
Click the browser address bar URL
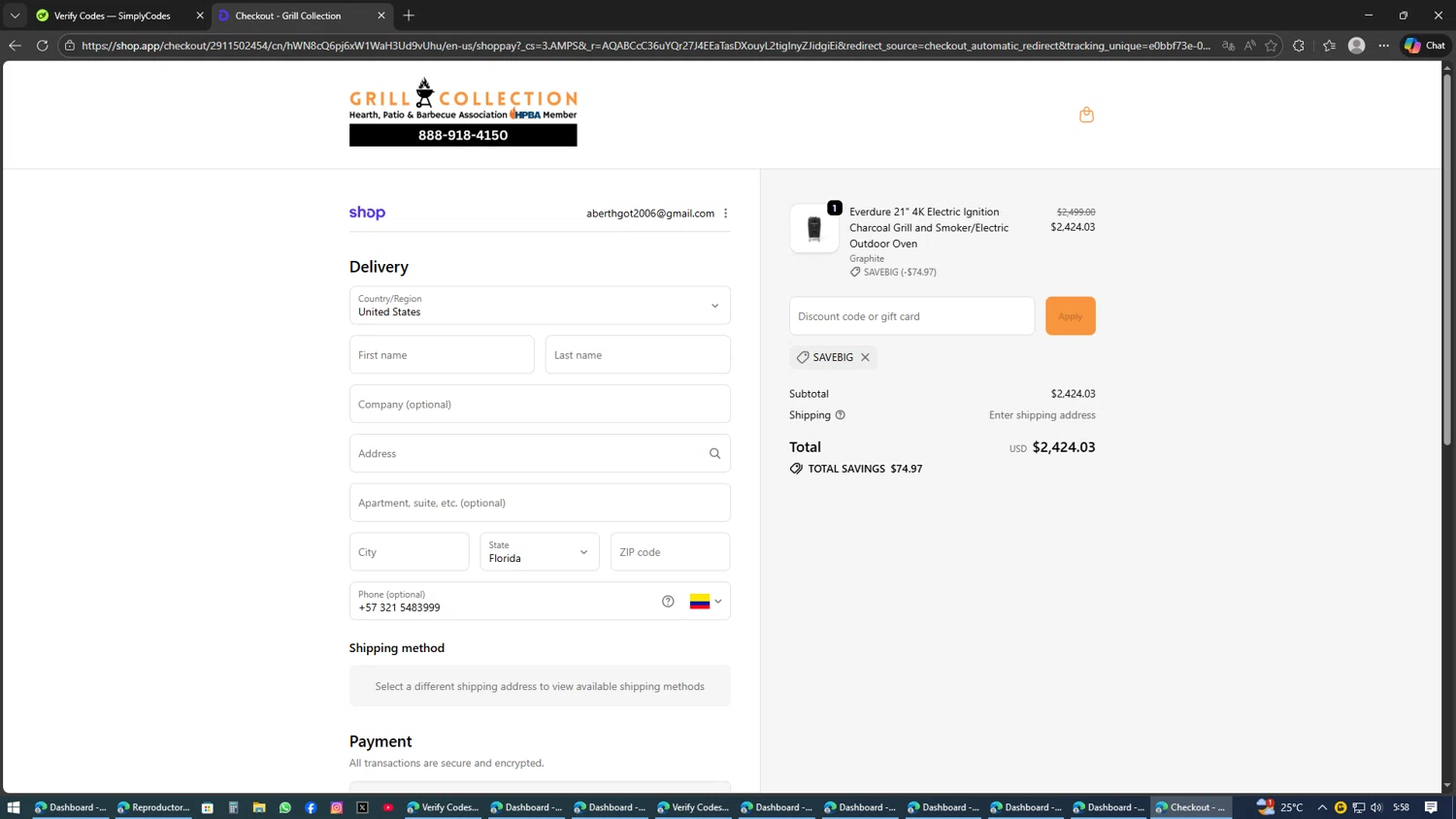[x=645, y=46]
